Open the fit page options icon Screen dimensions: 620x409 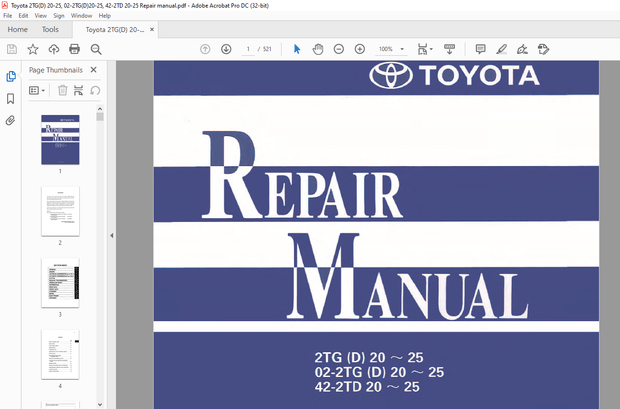pos(425,49)
